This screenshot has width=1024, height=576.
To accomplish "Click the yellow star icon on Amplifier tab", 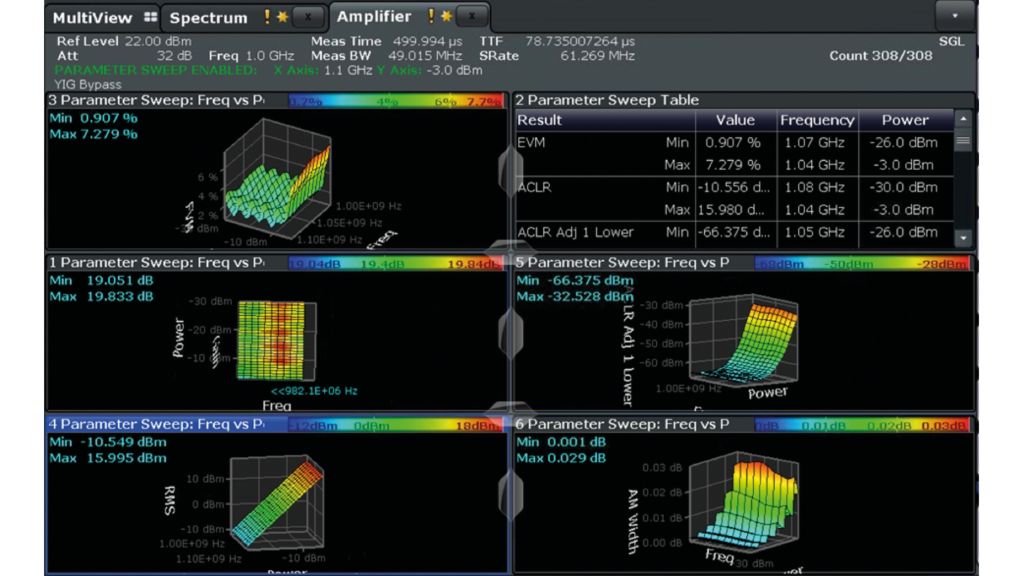I will [x=448, y=16].
